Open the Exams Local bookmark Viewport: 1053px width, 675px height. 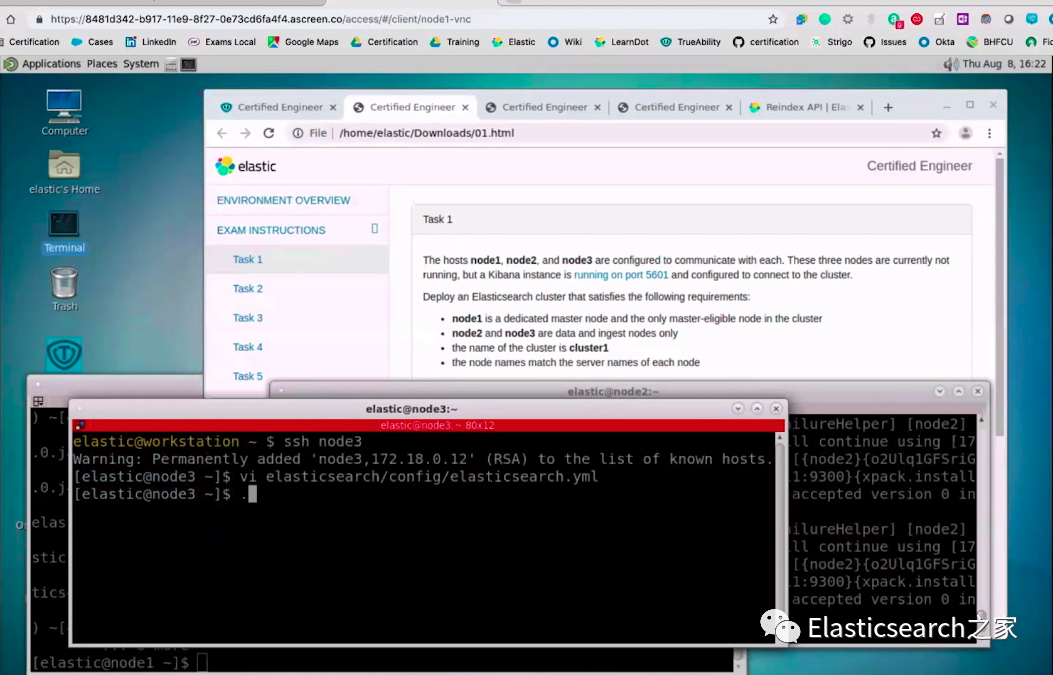tap(222, 42)
